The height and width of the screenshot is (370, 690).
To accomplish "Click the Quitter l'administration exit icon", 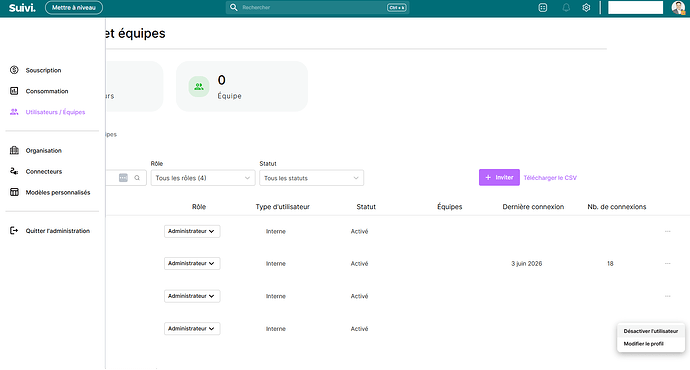I will click(x=14, y=231).
